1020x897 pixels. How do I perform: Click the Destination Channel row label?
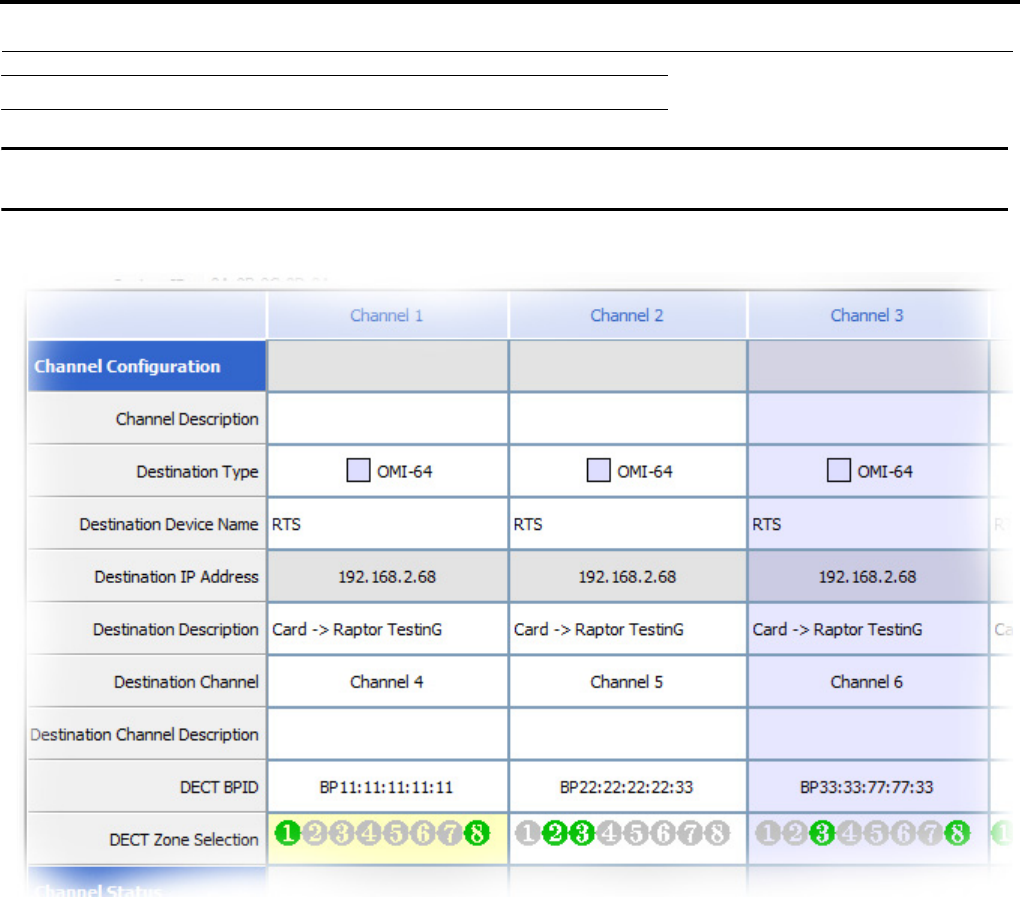click(186, 682)
